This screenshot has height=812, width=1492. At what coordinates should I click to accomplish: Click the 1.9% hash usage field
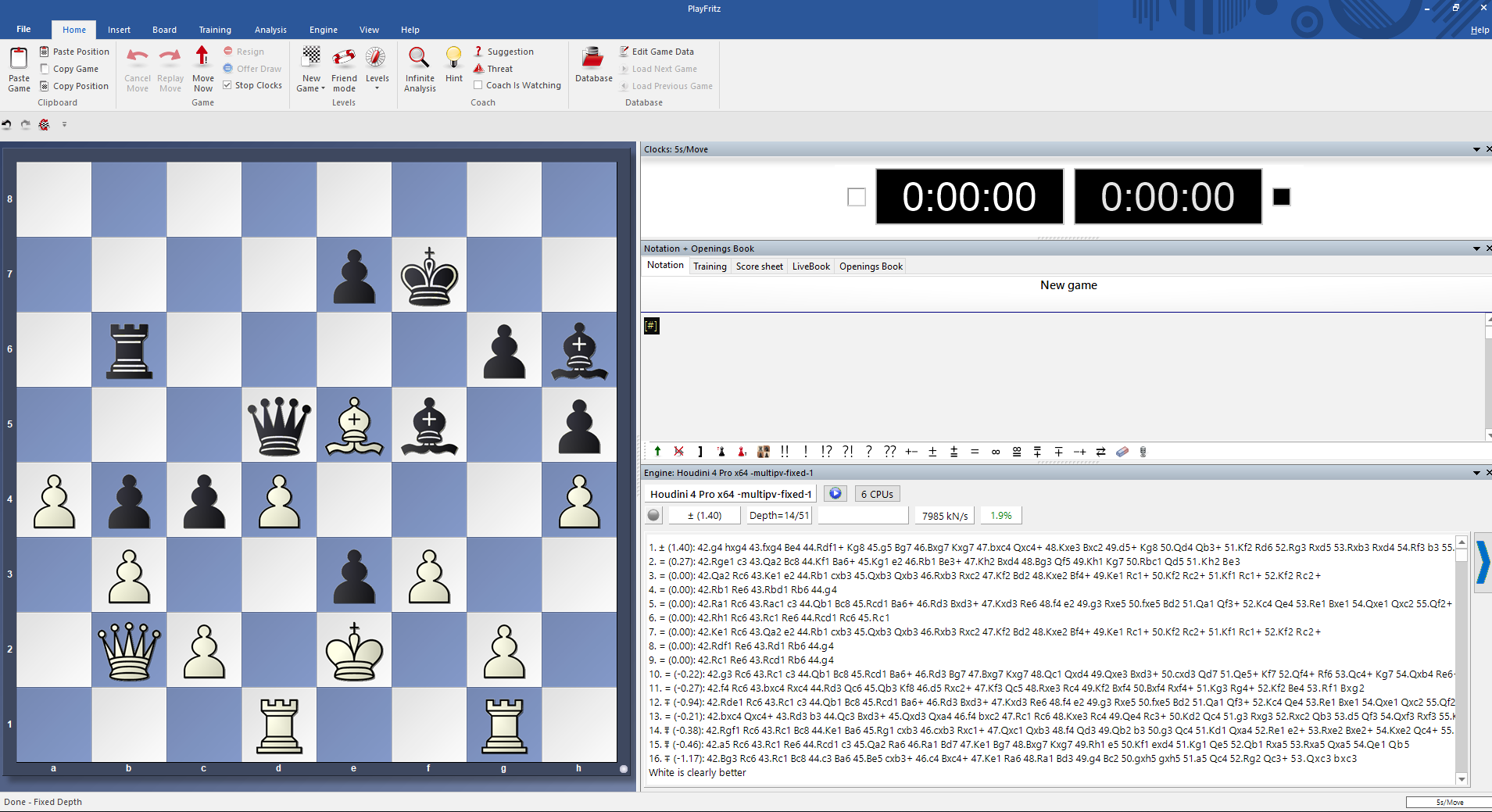[1000, 515]
